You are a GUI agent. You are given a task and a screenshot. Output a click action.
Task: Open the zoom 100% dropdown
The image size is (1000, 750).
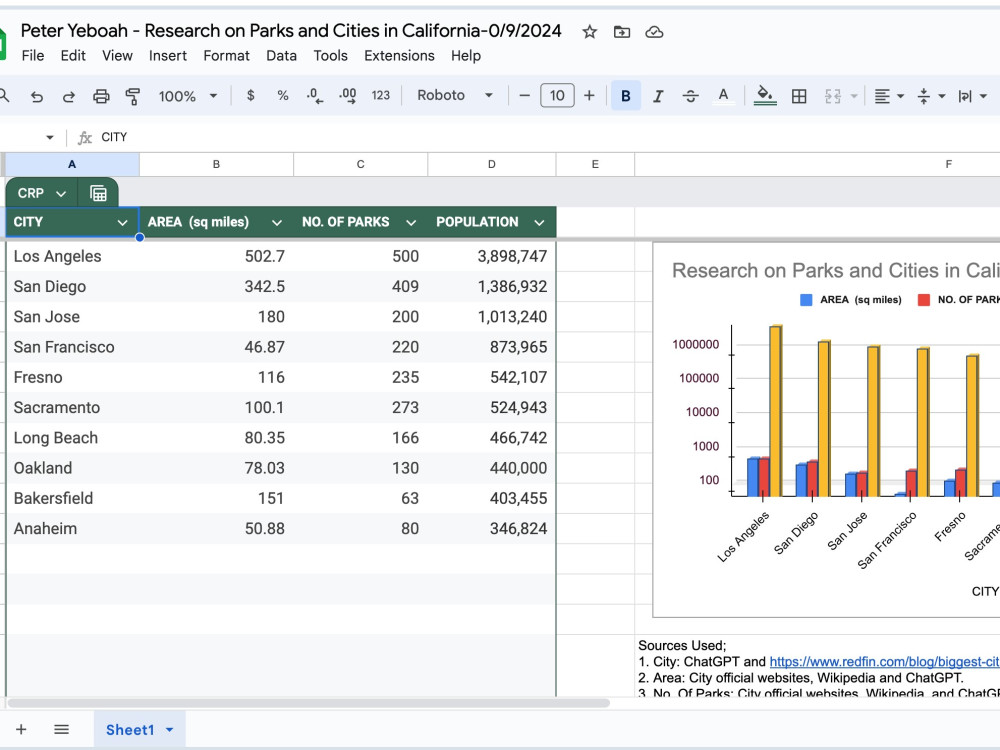click(x=188, y=96)
